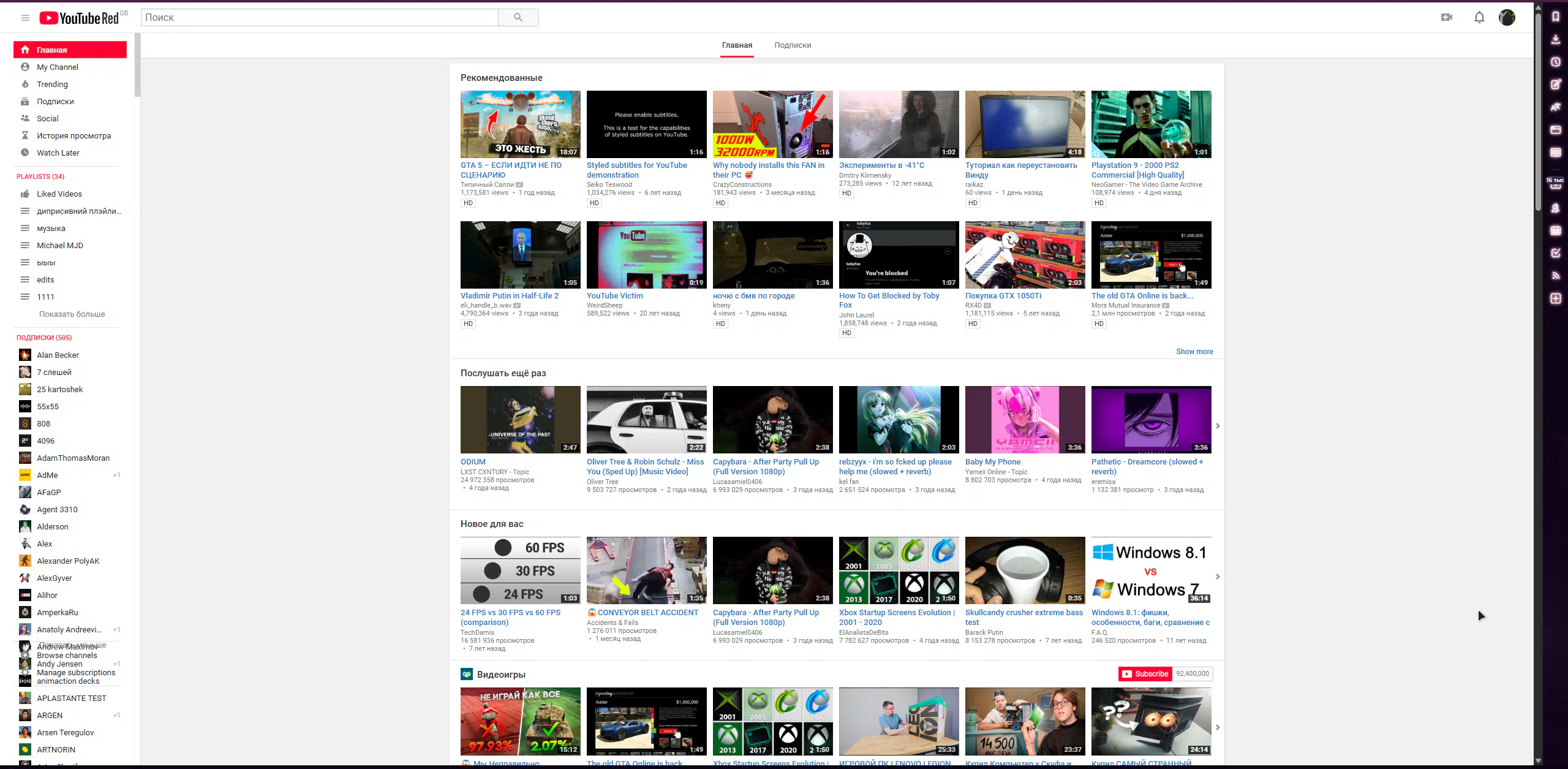Switch to the Главная tab

[x=737, y=45]
